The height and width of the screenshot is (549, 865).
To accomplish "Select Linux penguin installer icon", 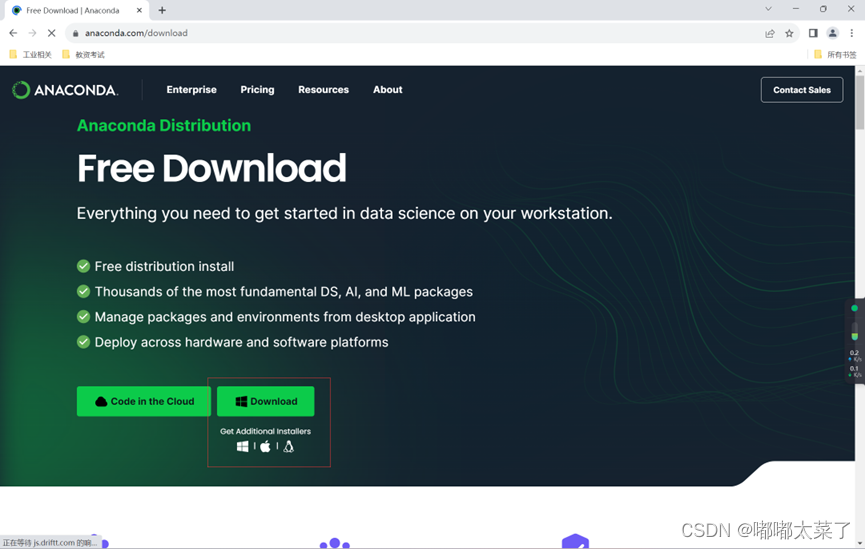I will point(289,446).
